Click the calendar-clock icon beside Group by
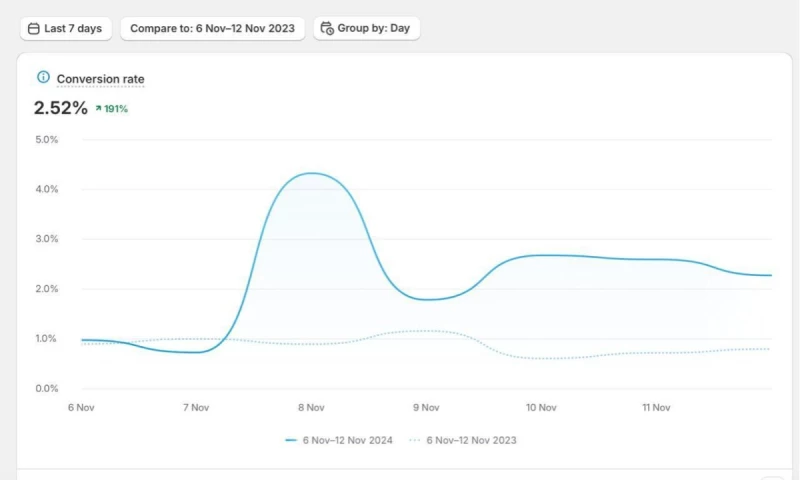Screen dimensions: 800x480 click(x=327, y=29)
